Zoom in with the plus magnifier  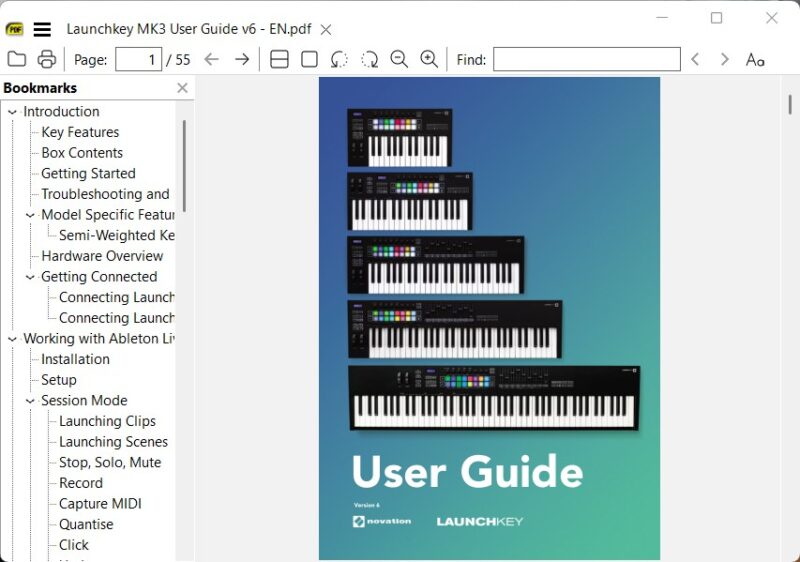429,59
